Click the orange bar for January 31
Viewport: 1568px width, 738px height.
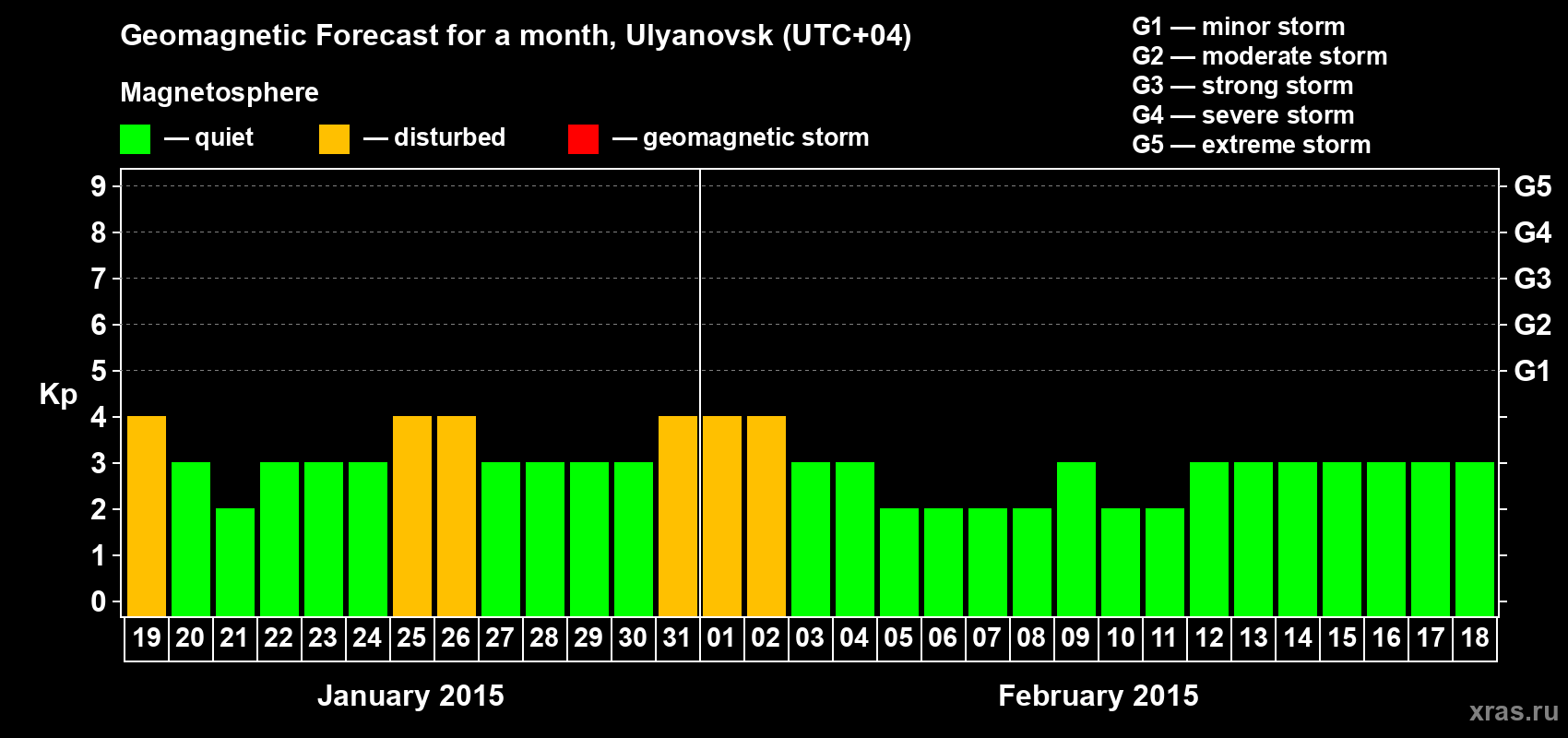pyautogui.click(x=678, y=517)
